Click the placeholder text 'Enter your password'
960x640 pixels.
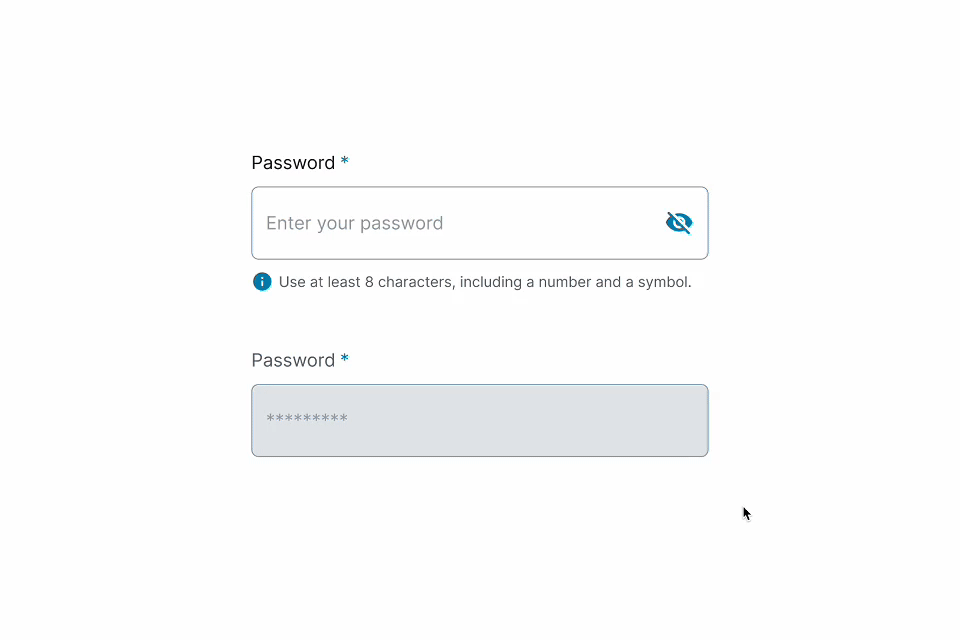tap(354, 222)
